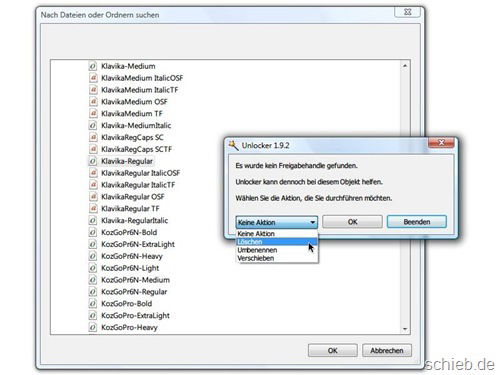Select the Klavika-RegularItalic font name
500x375 pixels.
click(135, 220)
